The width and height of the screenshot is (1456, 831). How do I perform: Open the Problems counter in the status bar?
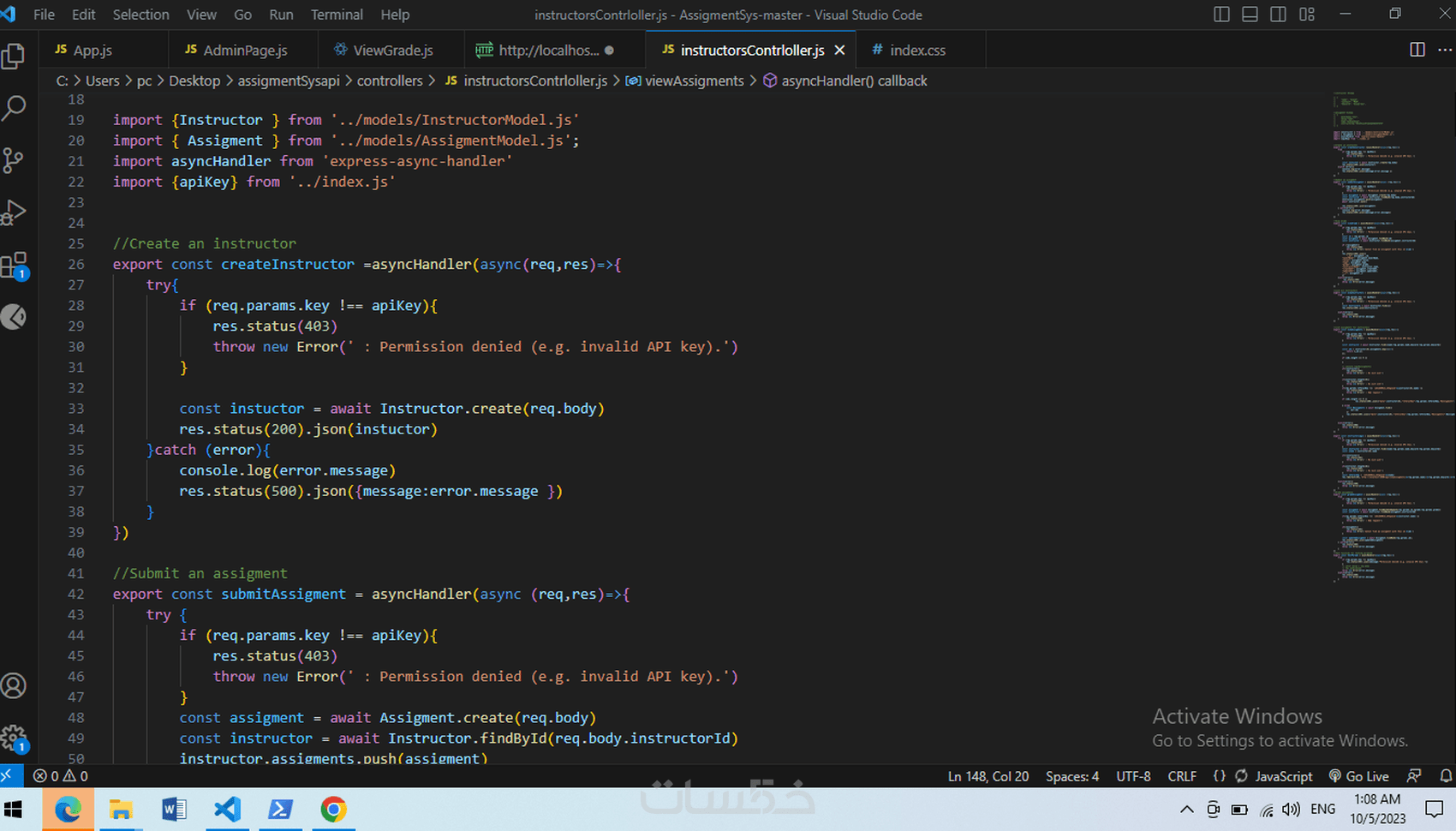[x=60, y=775]
